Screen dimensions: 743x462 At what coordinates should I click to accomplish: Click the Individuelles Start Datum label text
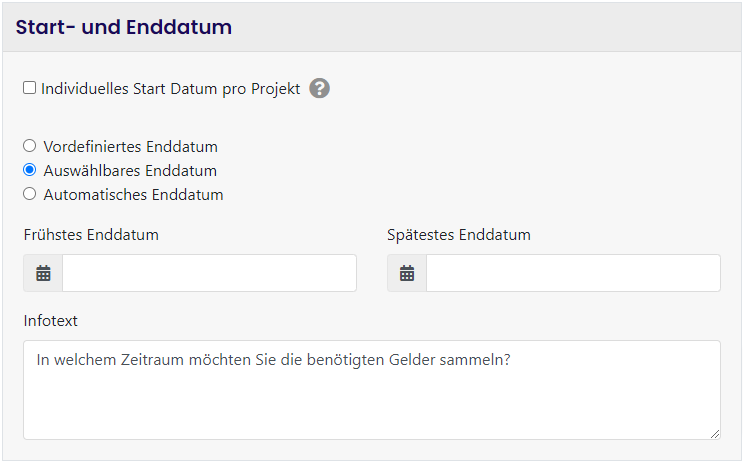(x=170, y=88)
